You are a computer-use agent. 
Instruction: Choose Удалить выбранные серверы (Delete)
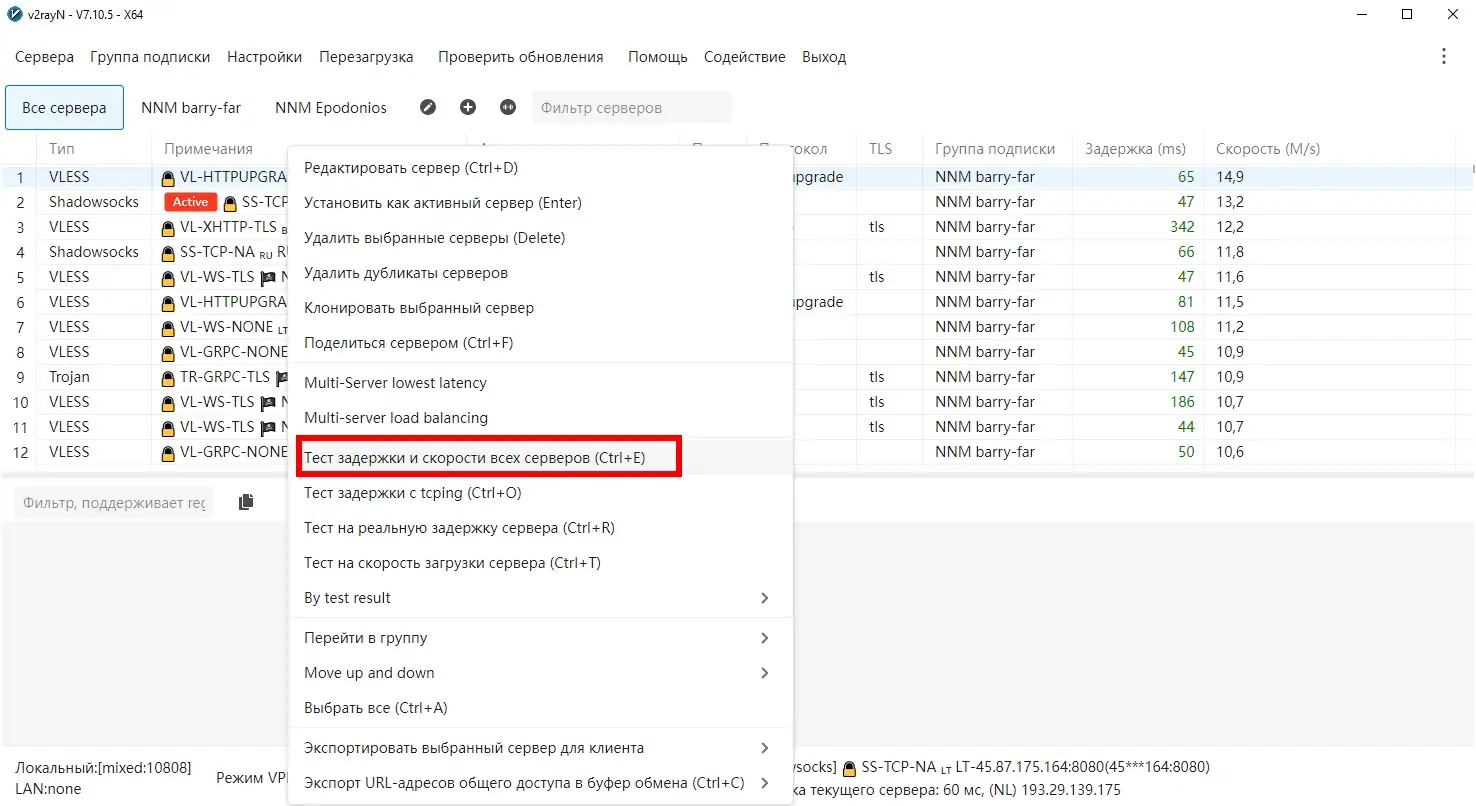tap(540, 238)
